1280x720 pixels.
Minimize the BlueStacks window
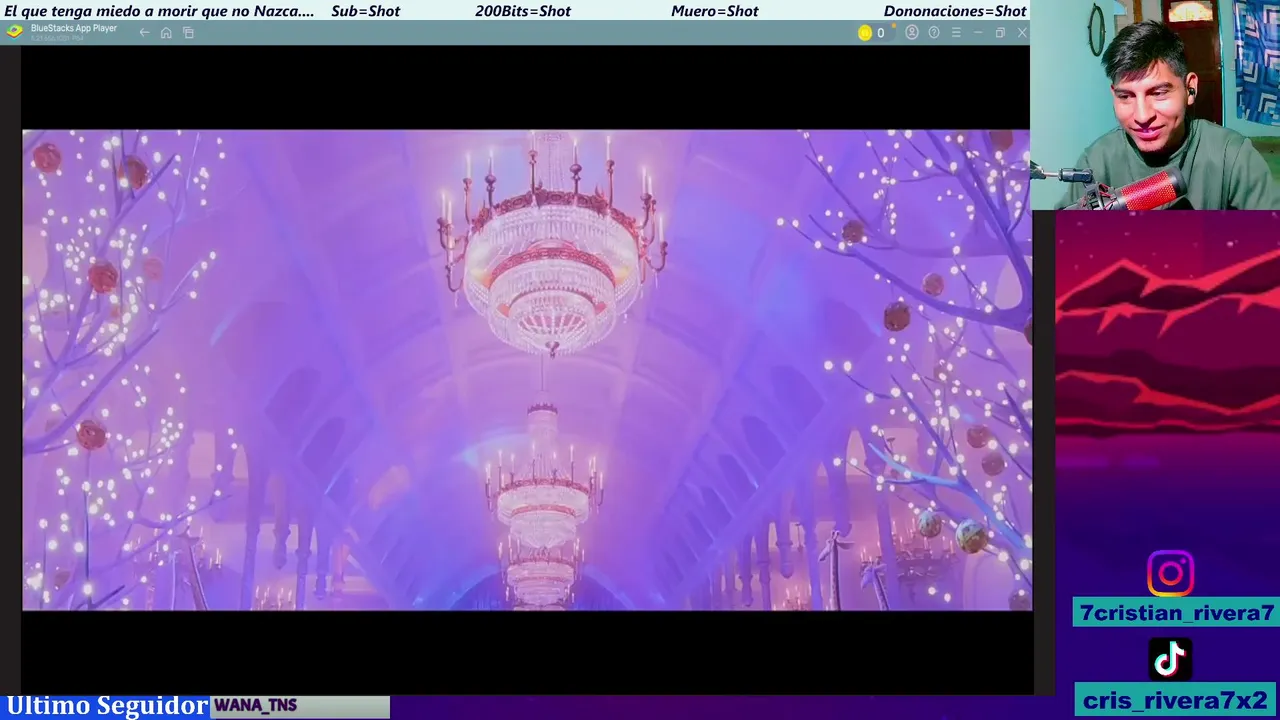tap(978, 33)
